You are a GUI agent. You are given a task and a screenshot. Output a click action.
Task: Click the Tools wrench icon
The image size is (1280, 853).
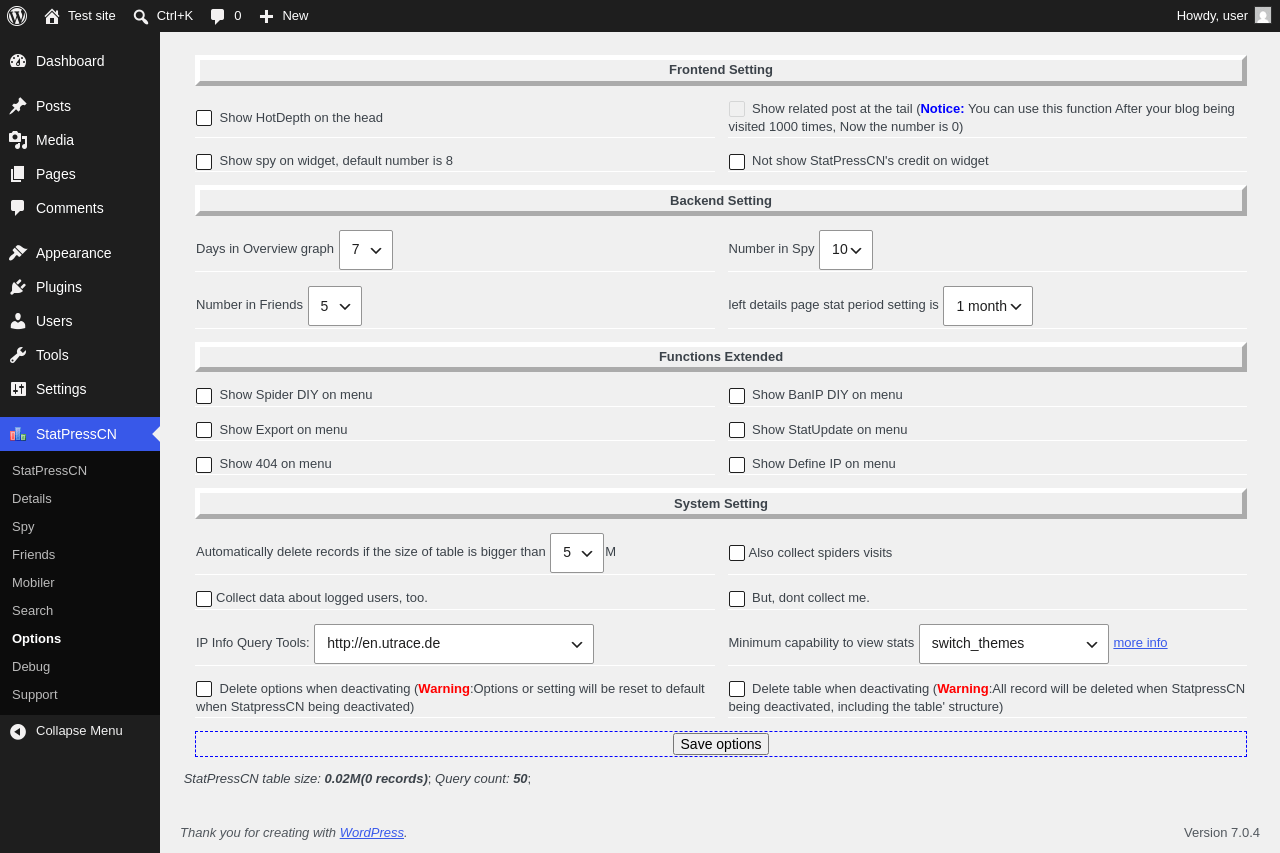(18, 355)
